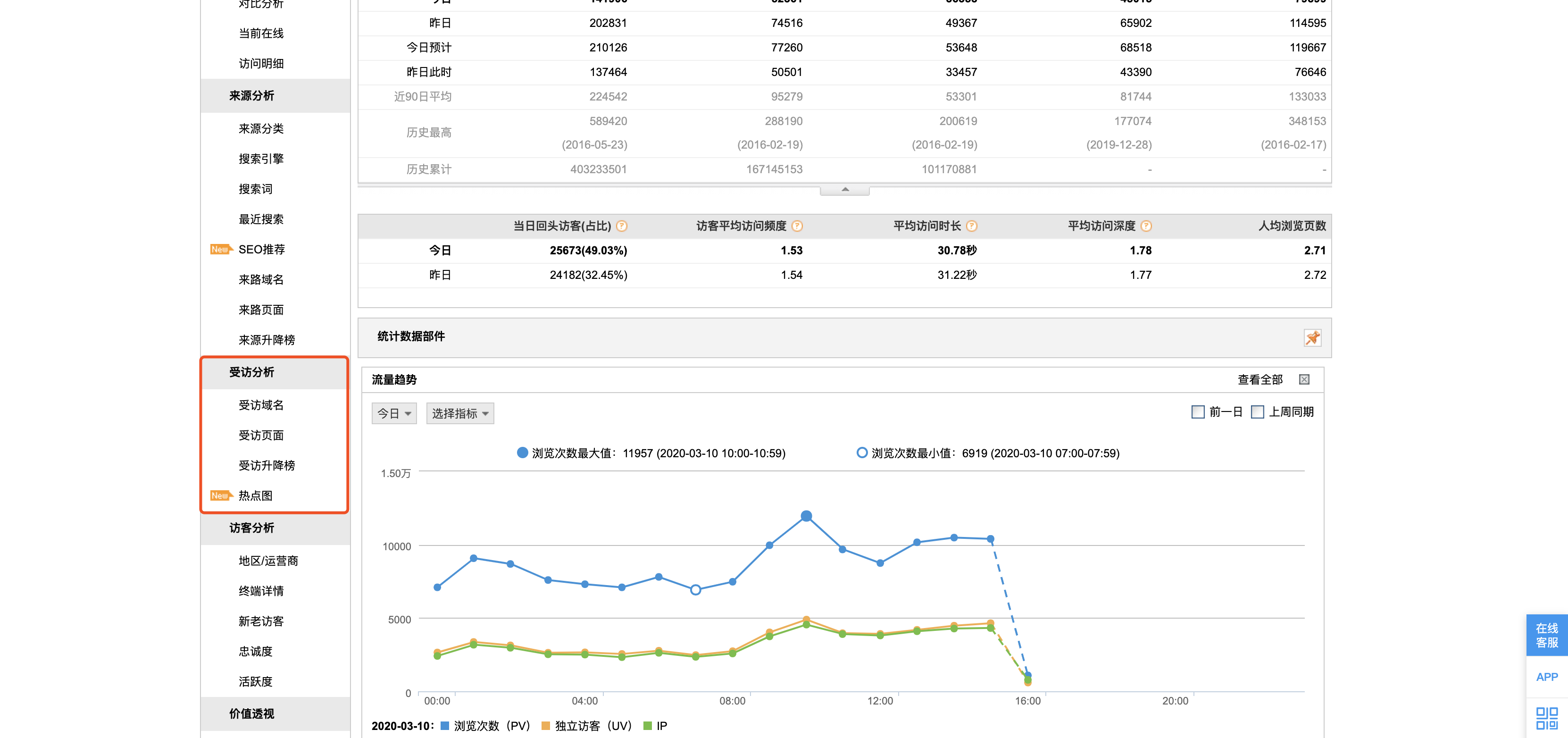Open 受访页面 in the sidebar
Viewport: 1568px width, 738px height.
click(260, 435)
